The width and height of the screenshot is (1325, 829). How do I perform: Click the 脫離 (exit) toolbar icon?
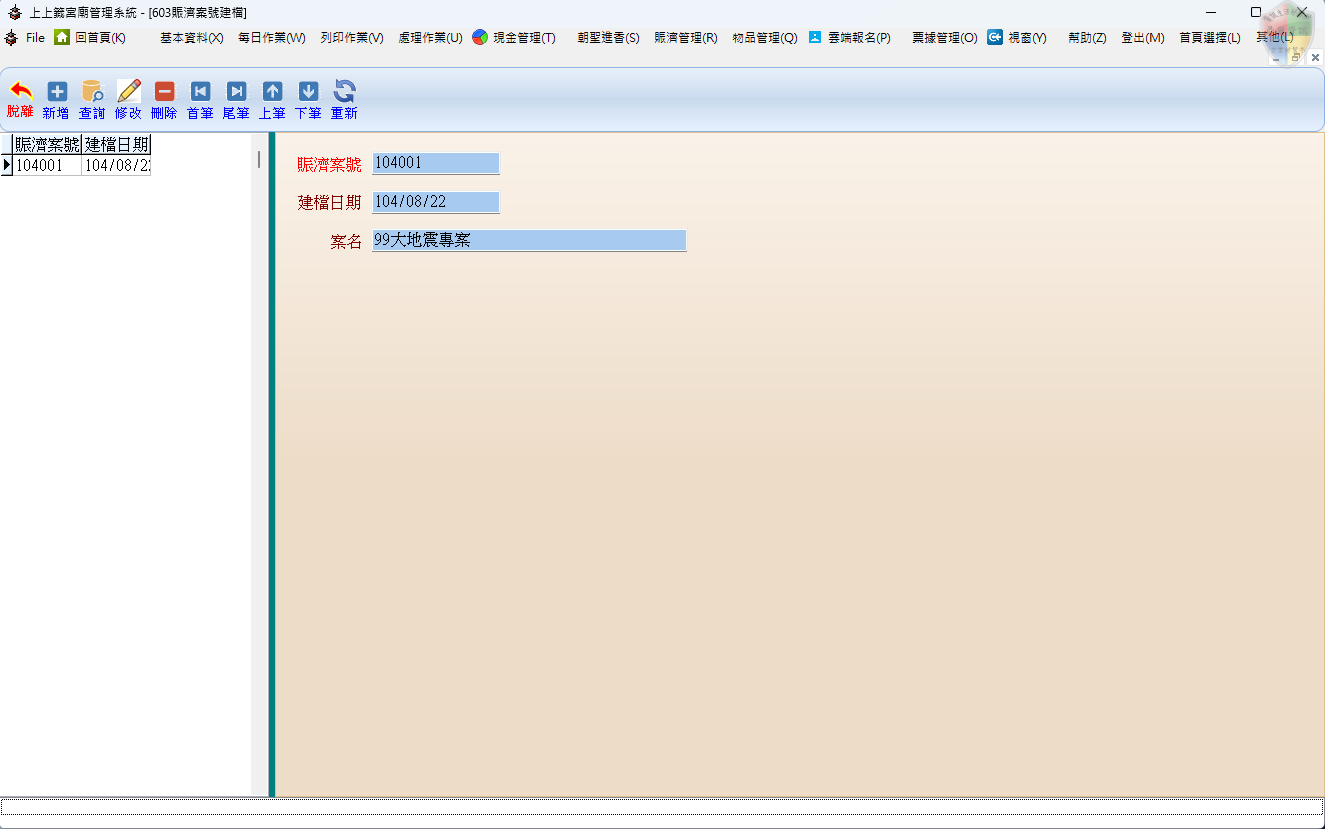pos(20,92)
